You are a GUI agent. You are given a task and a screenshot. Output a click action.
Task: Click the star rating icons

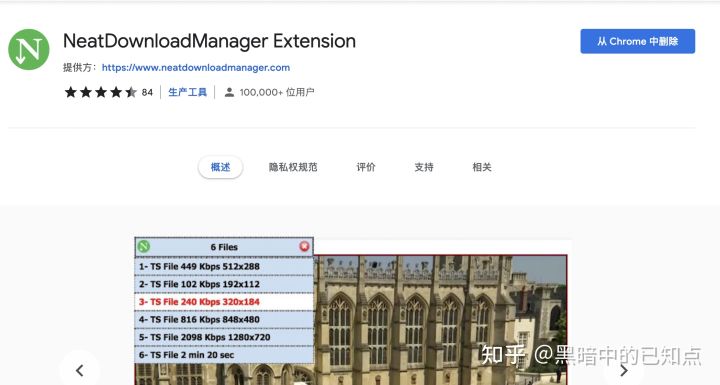point(101,92)
